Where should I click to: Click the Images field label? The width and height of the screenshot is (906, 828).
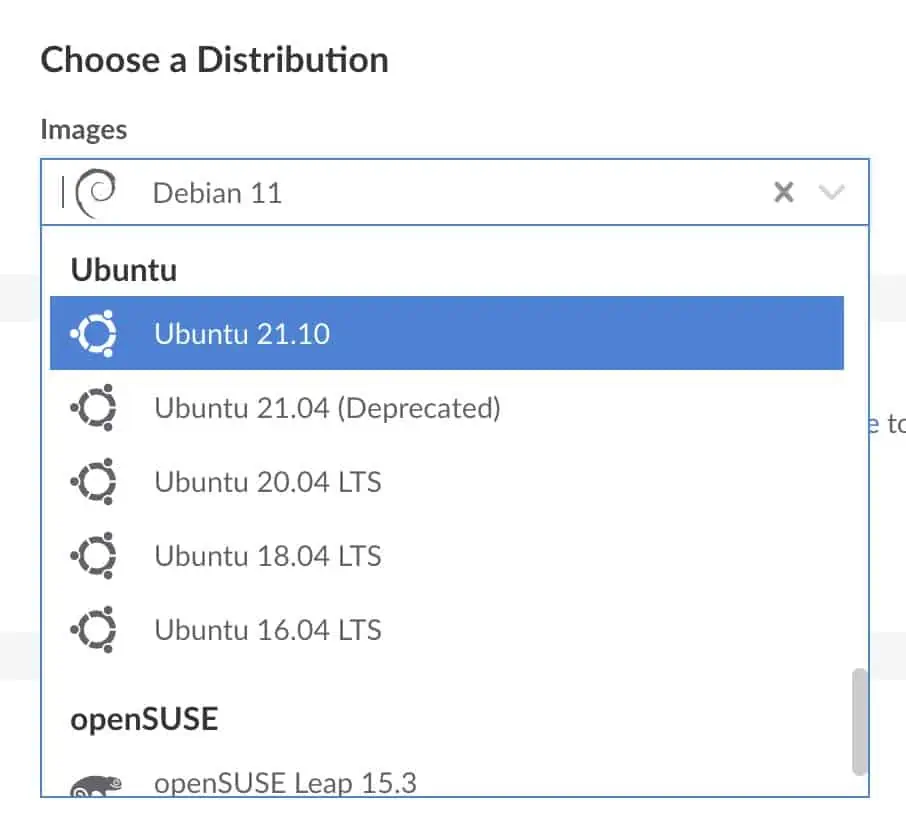click(84, 129)
